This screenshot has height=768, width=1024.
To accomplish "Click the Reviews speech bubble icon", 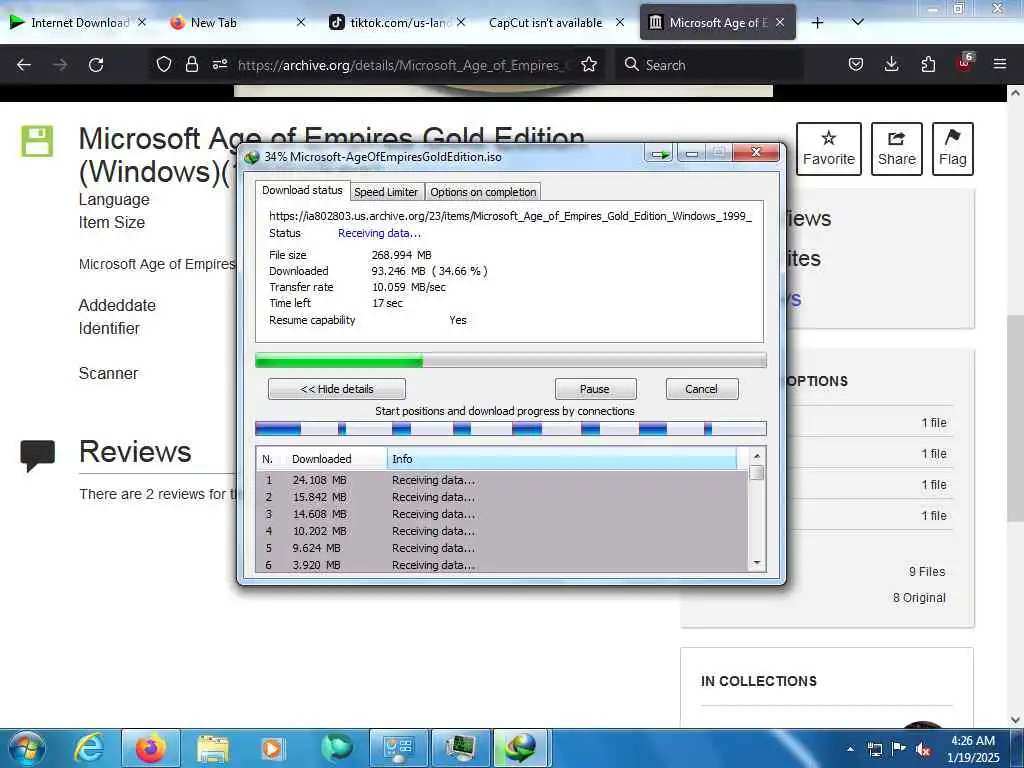I will click(x=37, y=455).
